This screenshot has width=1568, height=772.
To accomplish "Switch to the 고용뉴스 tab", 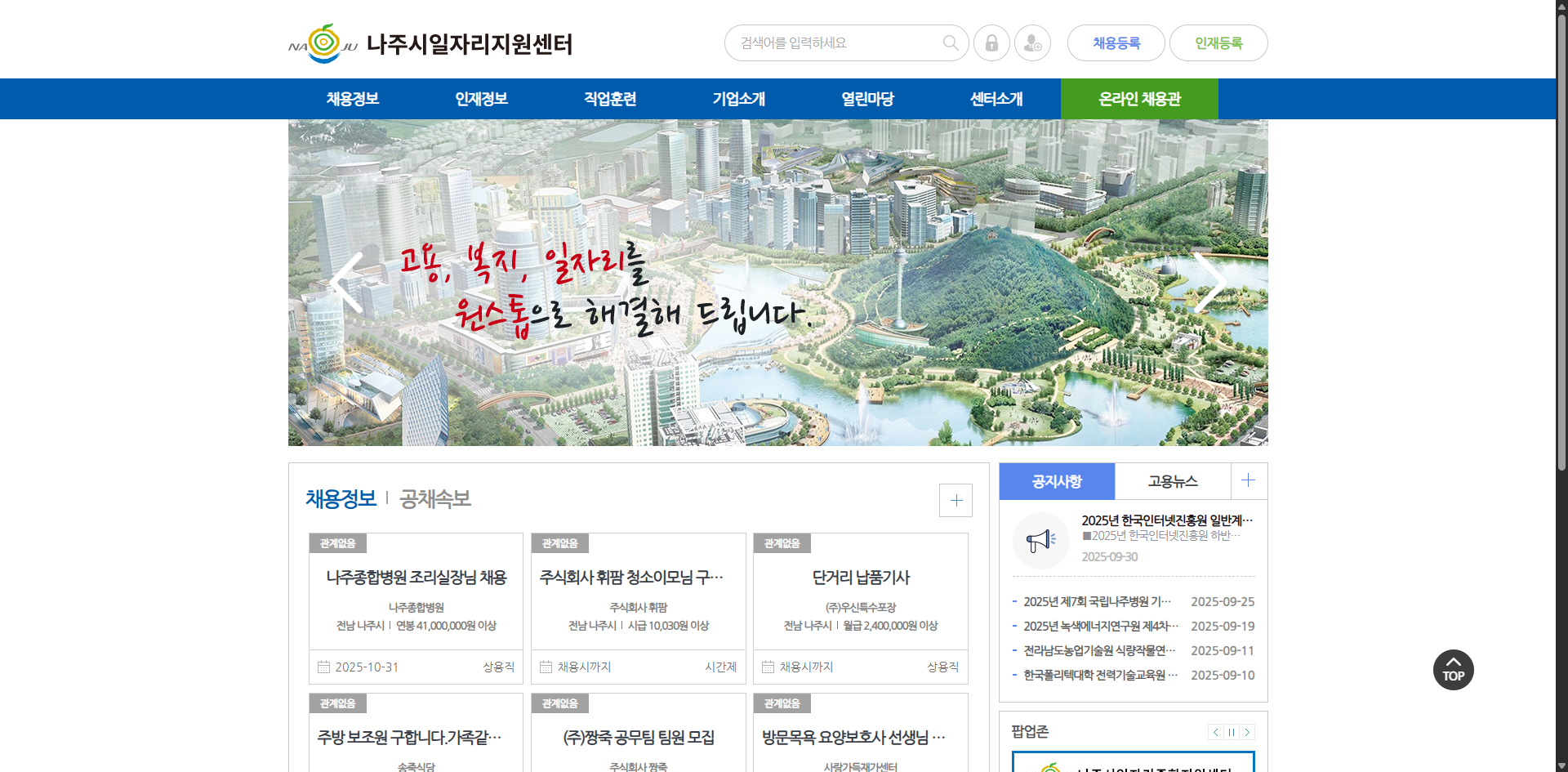I will click(1172, 481).
